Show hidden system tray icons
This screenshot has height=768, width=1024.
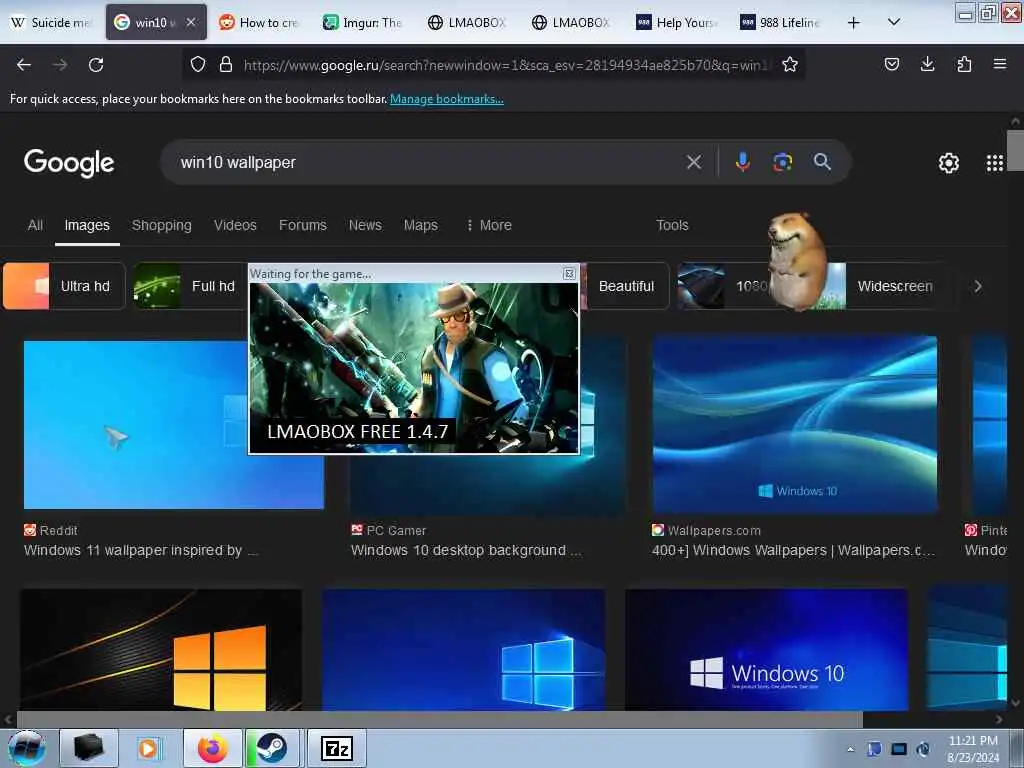850,749
